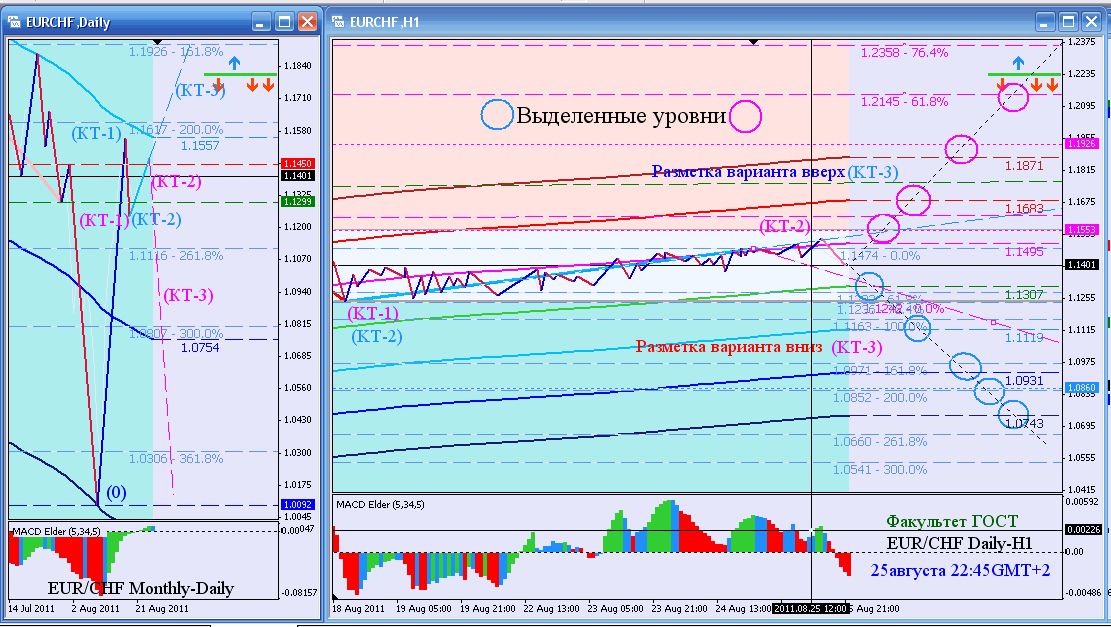Screen dimensions: 1111x627
Task: Click the black 1.1401 price tag in H1
Action: coord(1081,264)
